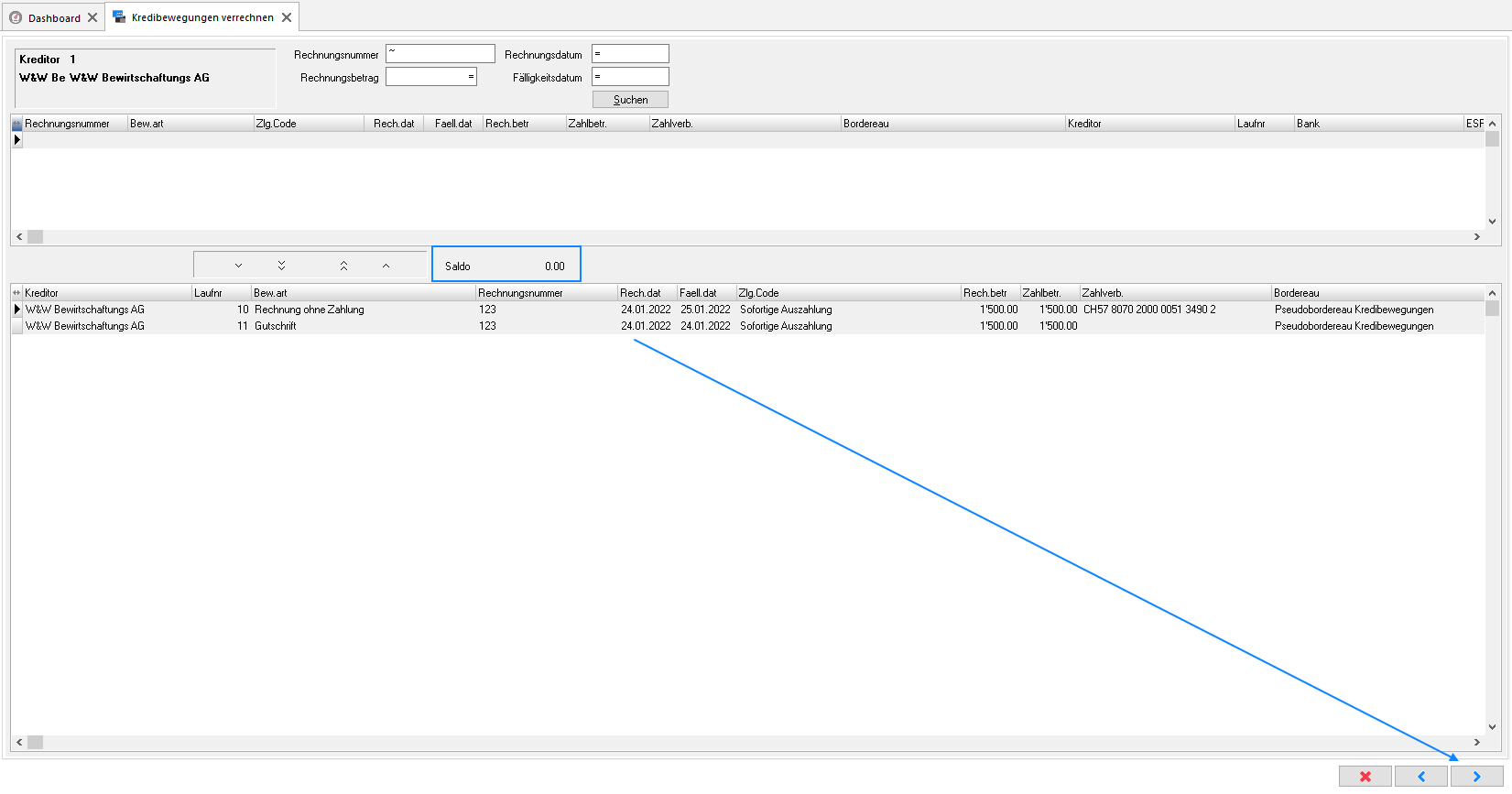Click the double up chevron move-all button
Screen dimensions: 1512x794
(x=343, y=266)
